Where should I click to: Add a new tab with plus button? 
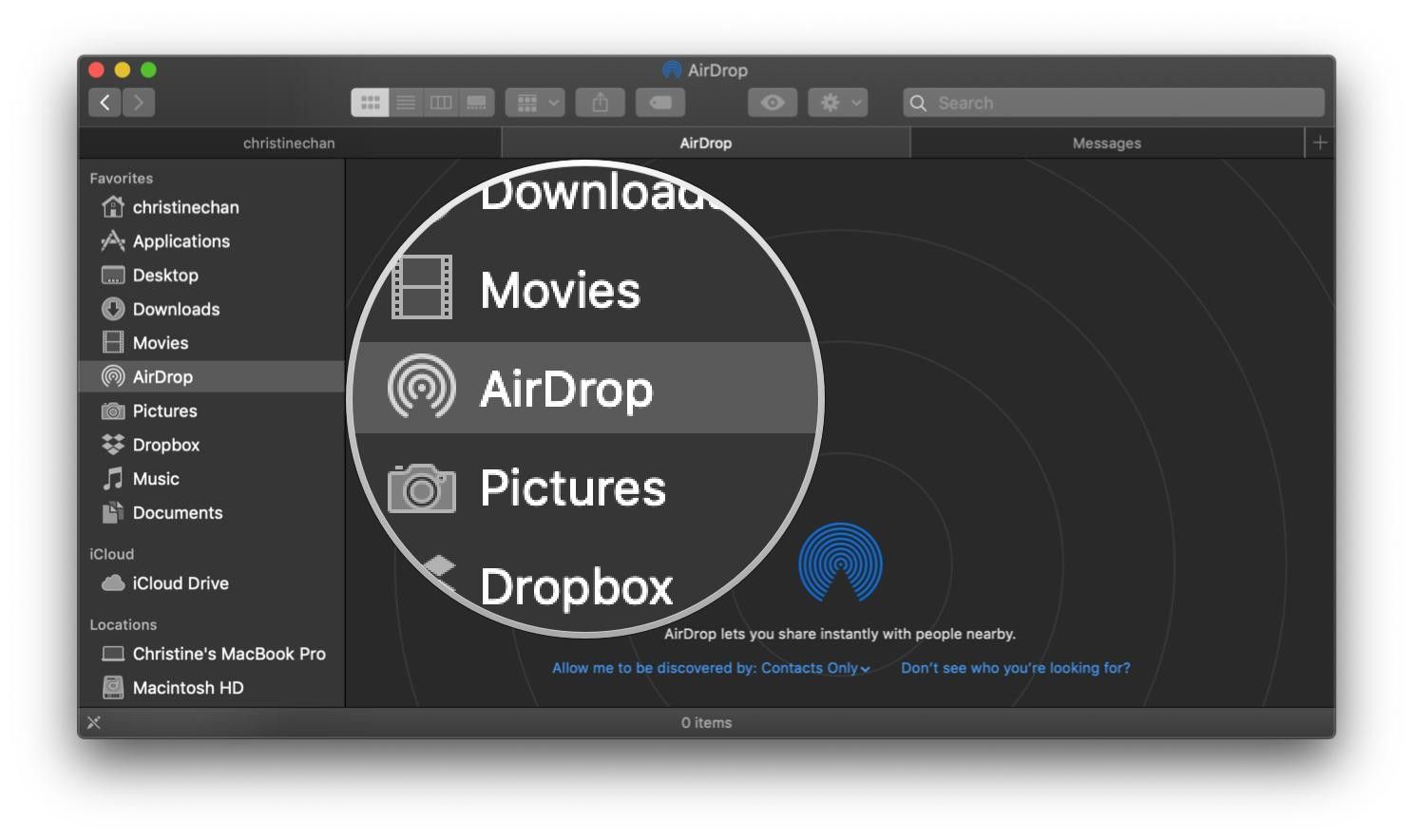pos(1320,143)
